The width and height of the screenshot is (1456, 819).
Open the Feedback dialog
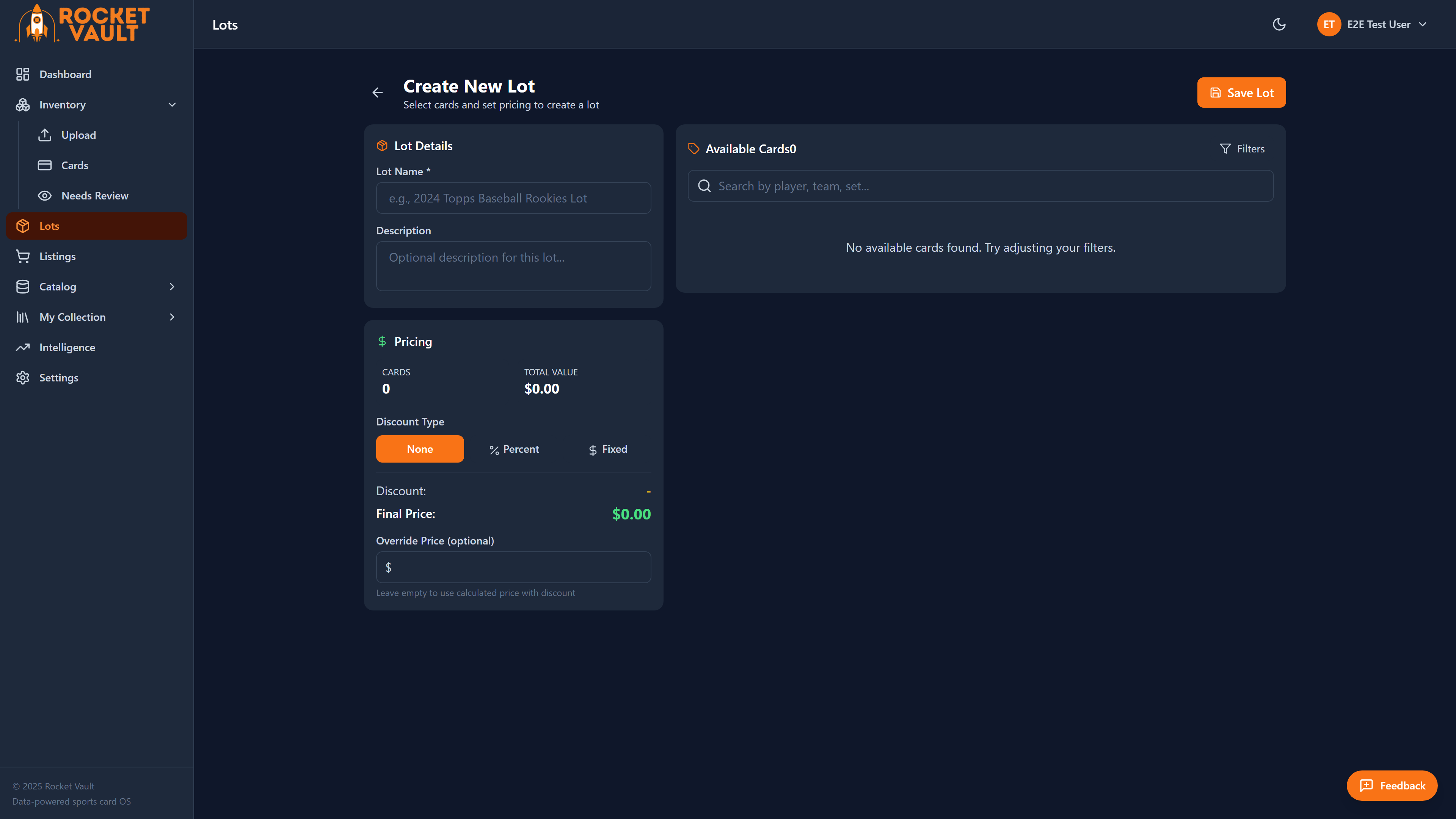tap(1392, 786)
